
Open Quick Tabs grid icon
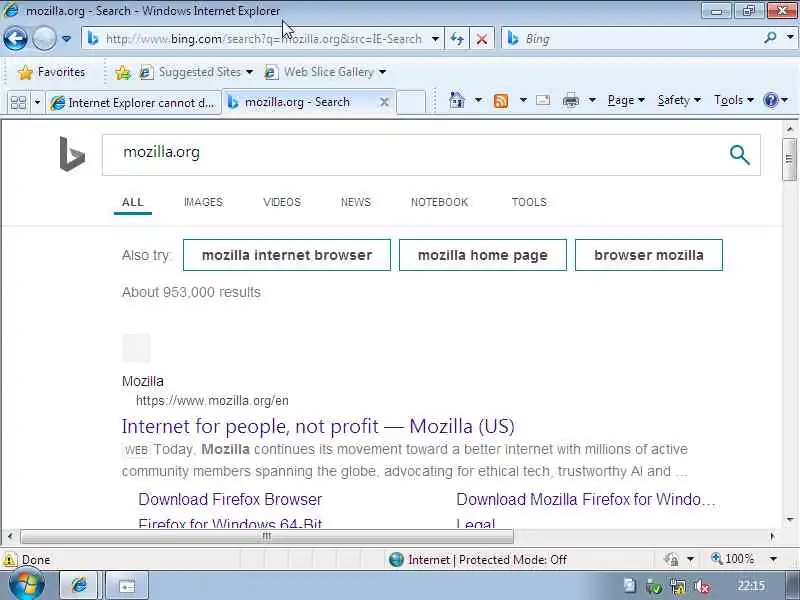tap(18, 103)
